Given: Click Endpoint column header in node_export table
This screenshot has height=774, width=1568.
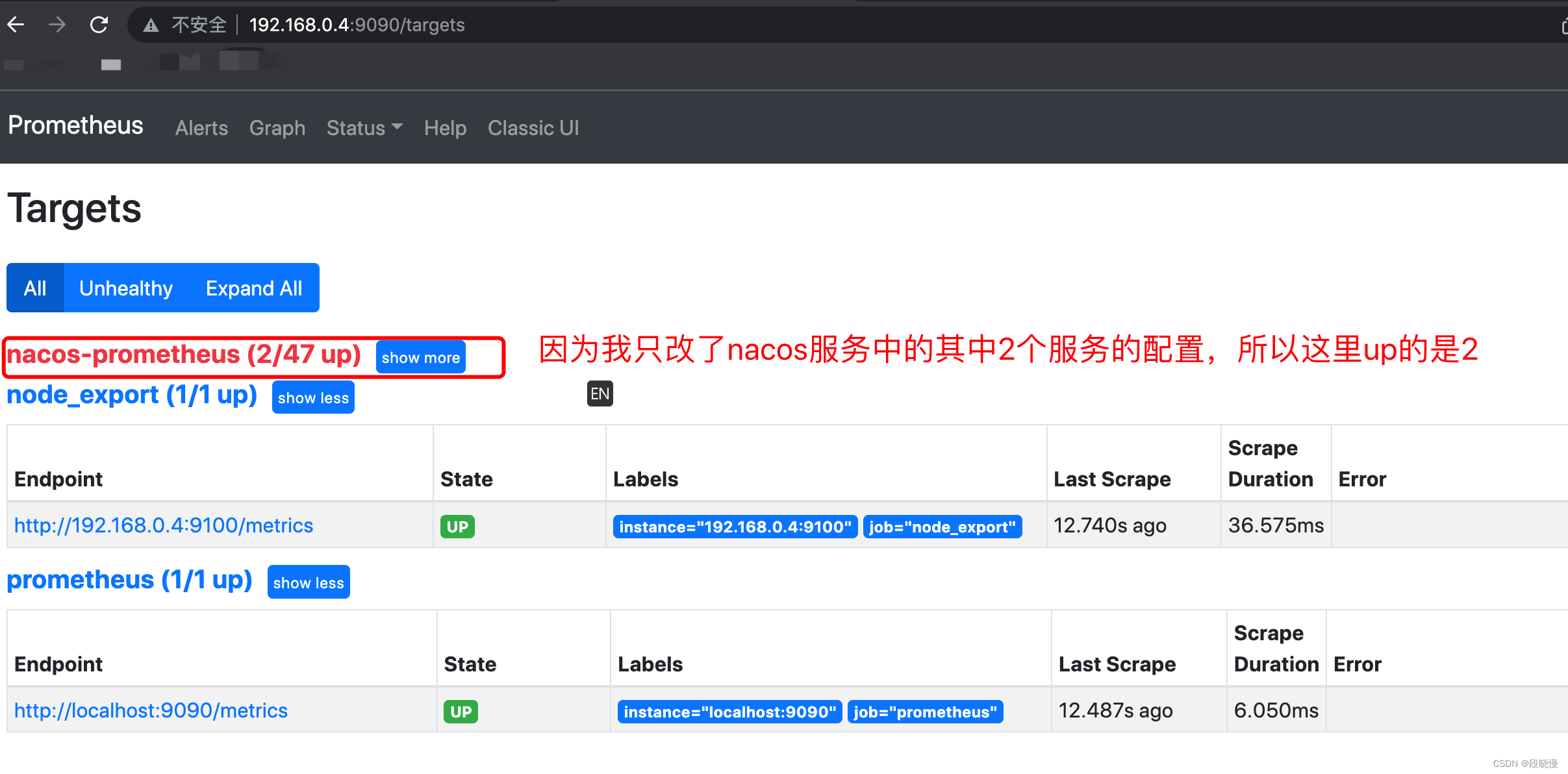Looking at the screenshot, I should point(58,479).
